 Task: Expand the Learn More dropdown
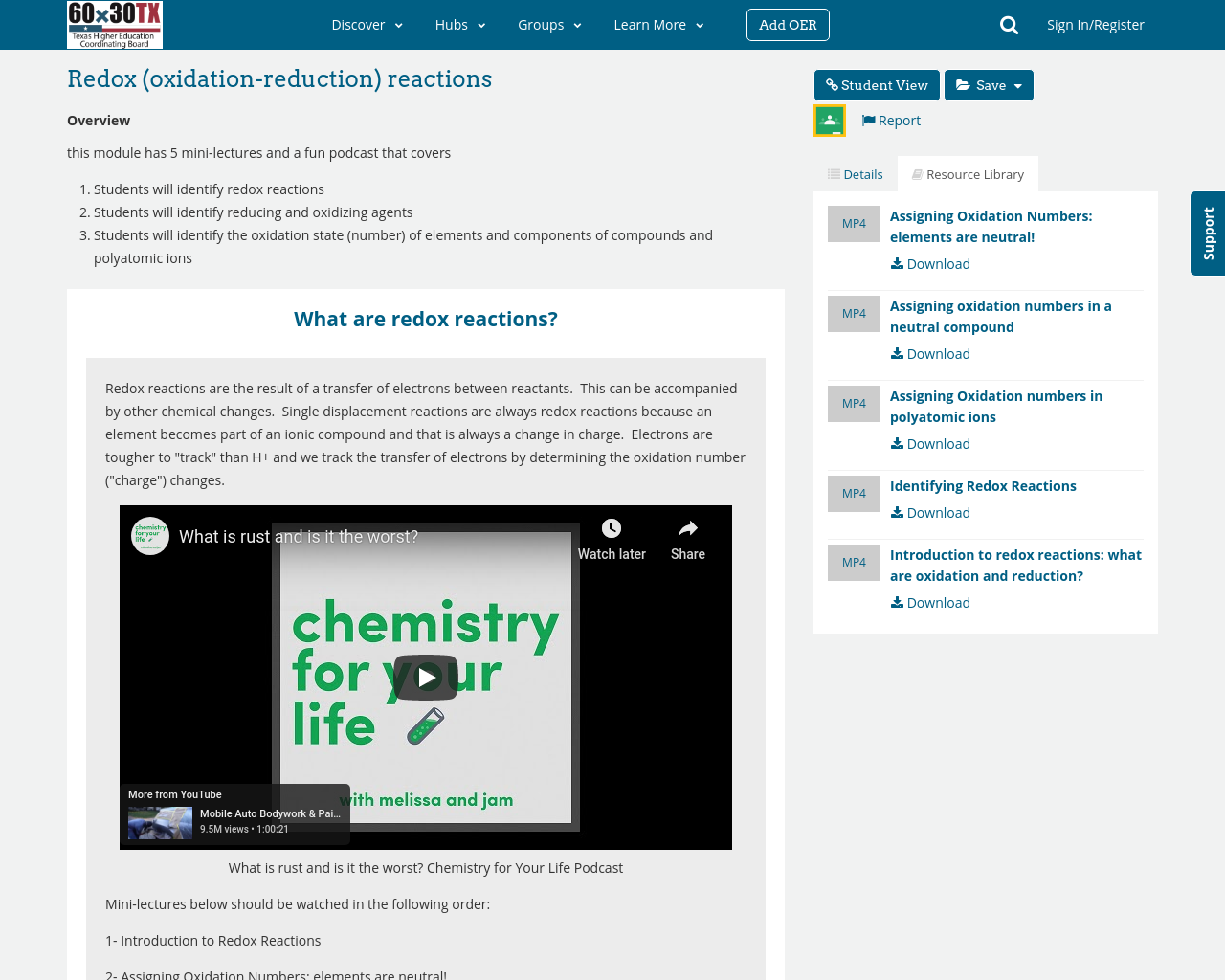(x=657, y=23)
